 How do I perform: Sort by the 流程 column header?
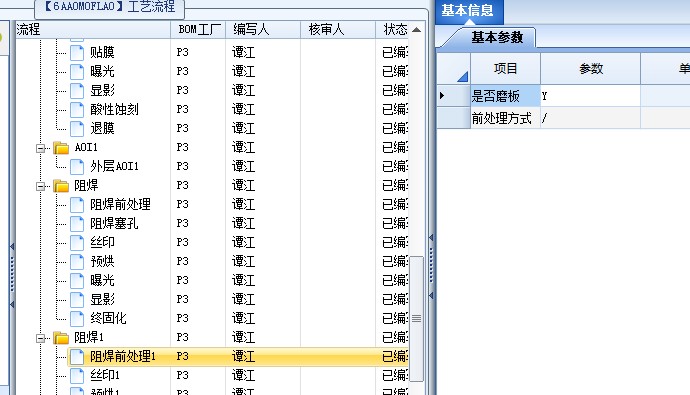(x=93, y=29)
